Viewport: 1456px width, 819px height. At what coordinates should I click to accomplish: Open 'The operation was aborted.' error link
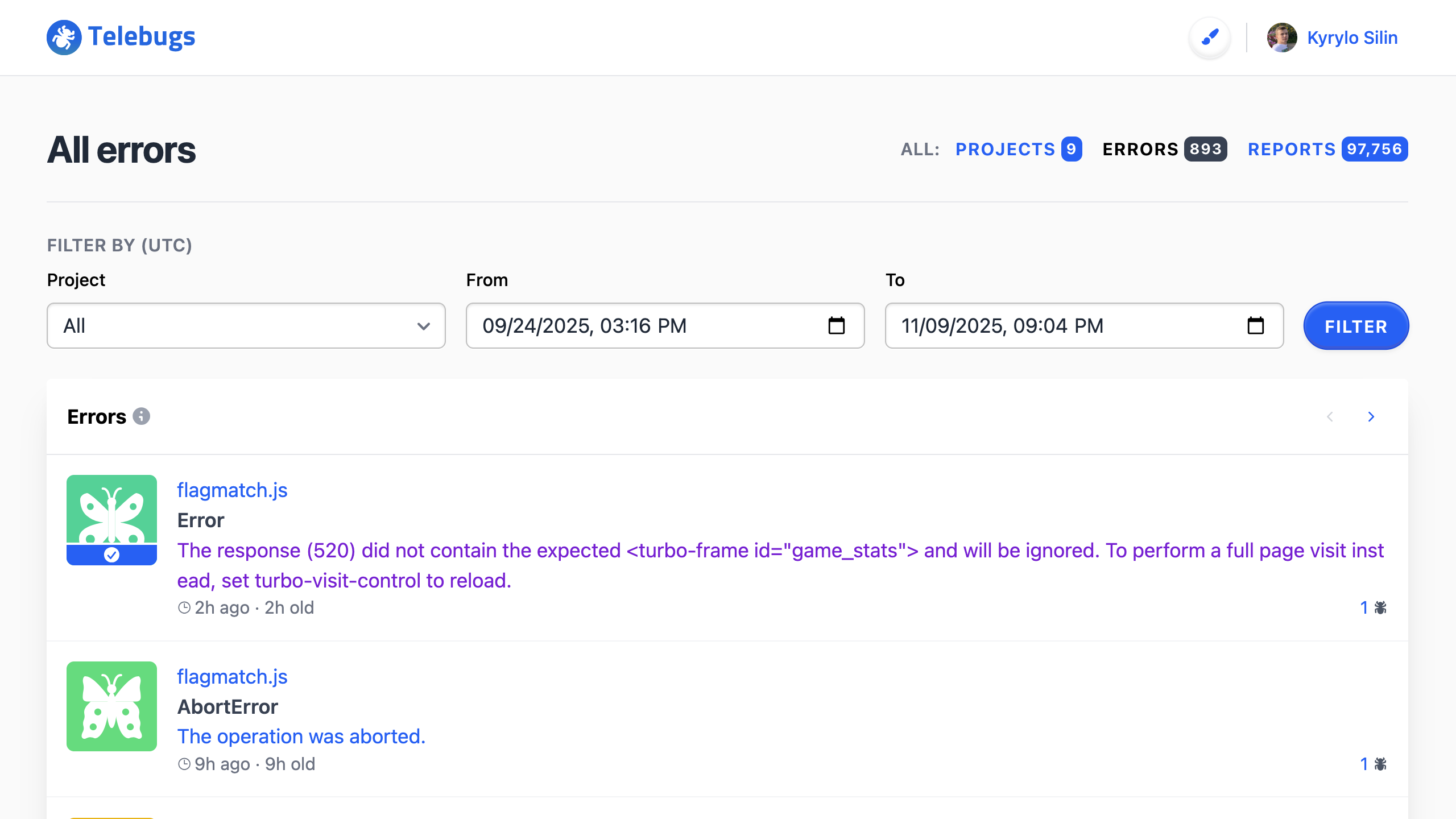(301, 737)
